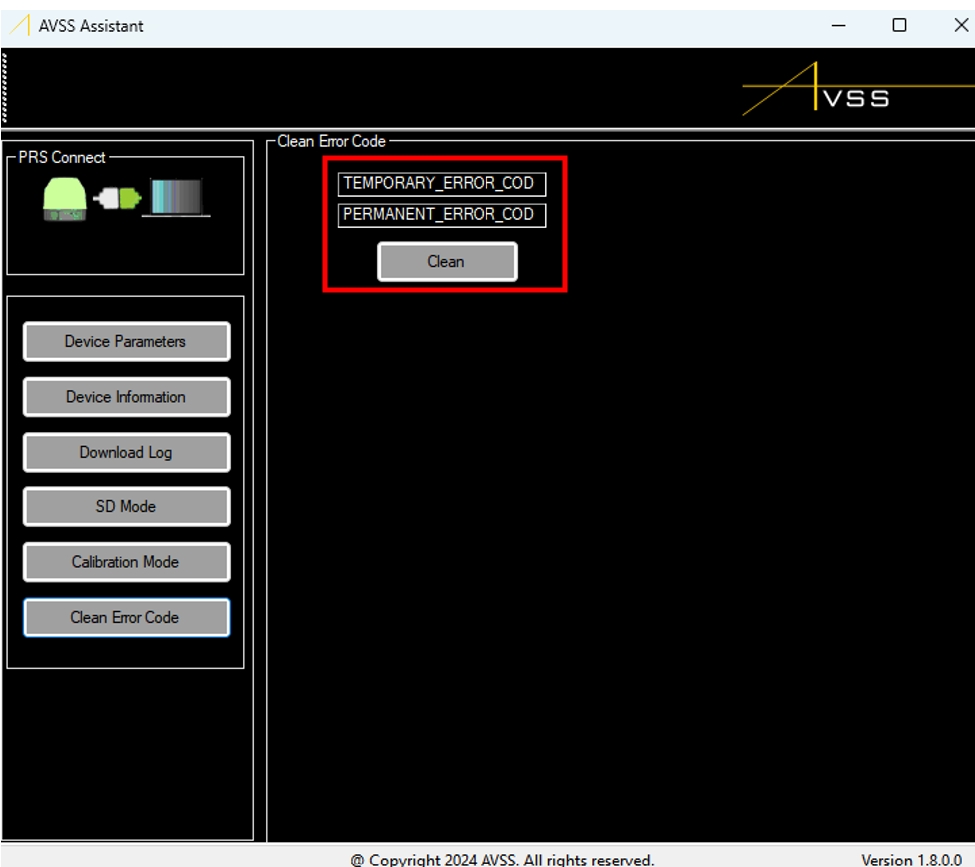Click the PERMANENT_ERROR_COD field
Screen dimensions: 975x867
coord(441,215)
